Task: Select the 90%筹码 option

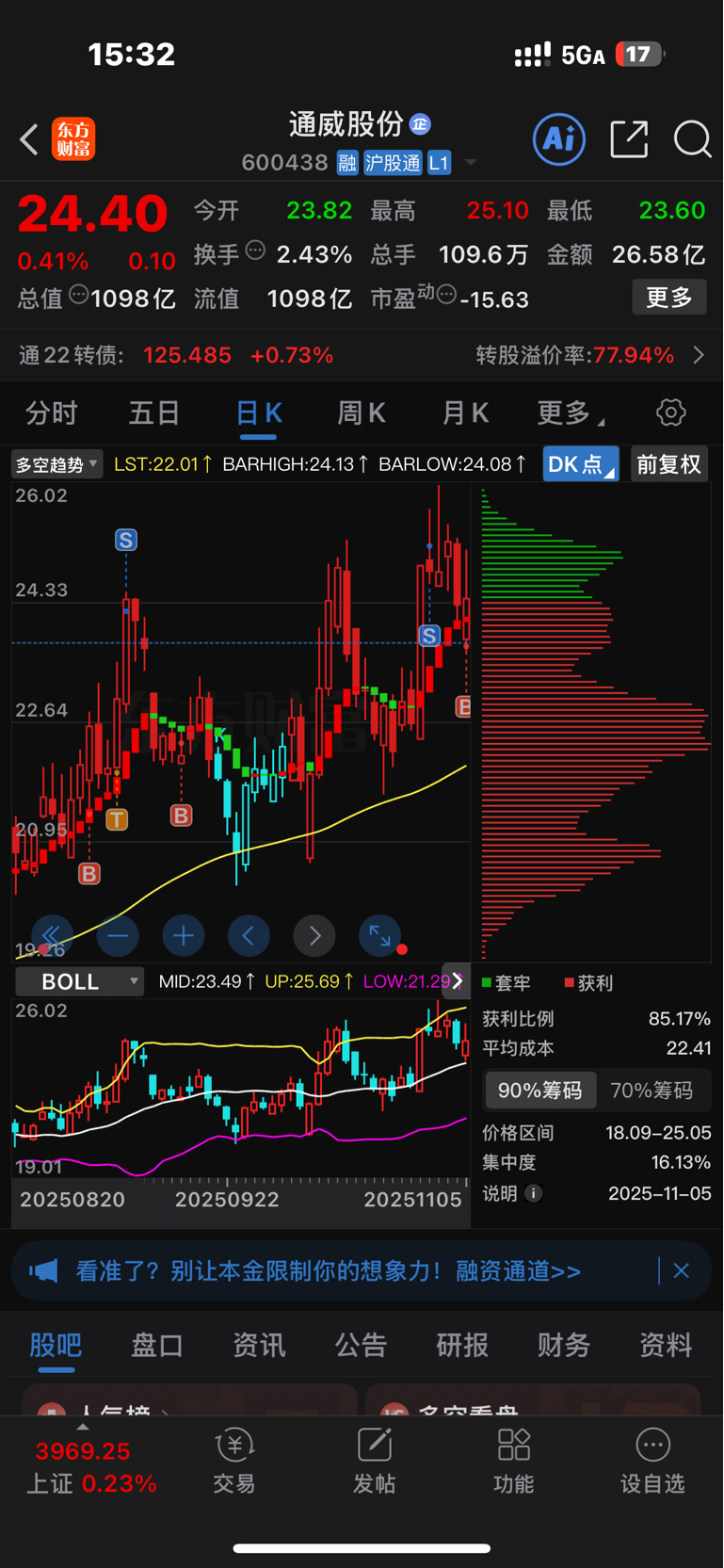Action: click(540, 1091)
